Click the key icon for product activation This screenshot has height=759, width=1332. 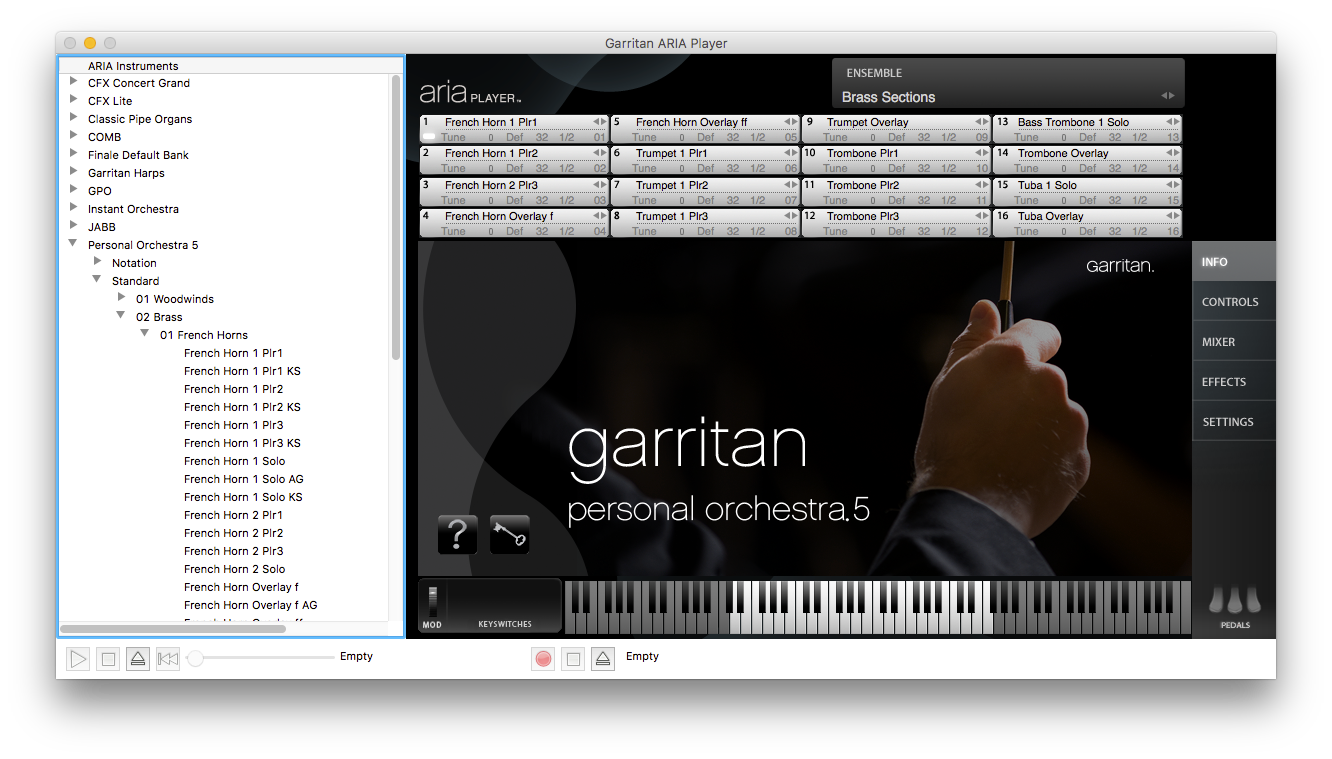510,535
